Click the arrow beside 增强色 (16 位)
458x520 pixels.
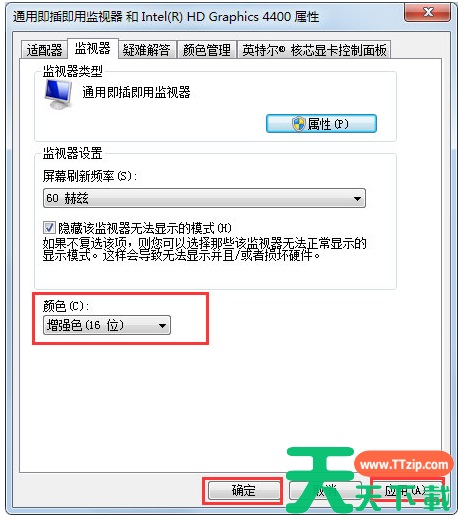[162, 326]
